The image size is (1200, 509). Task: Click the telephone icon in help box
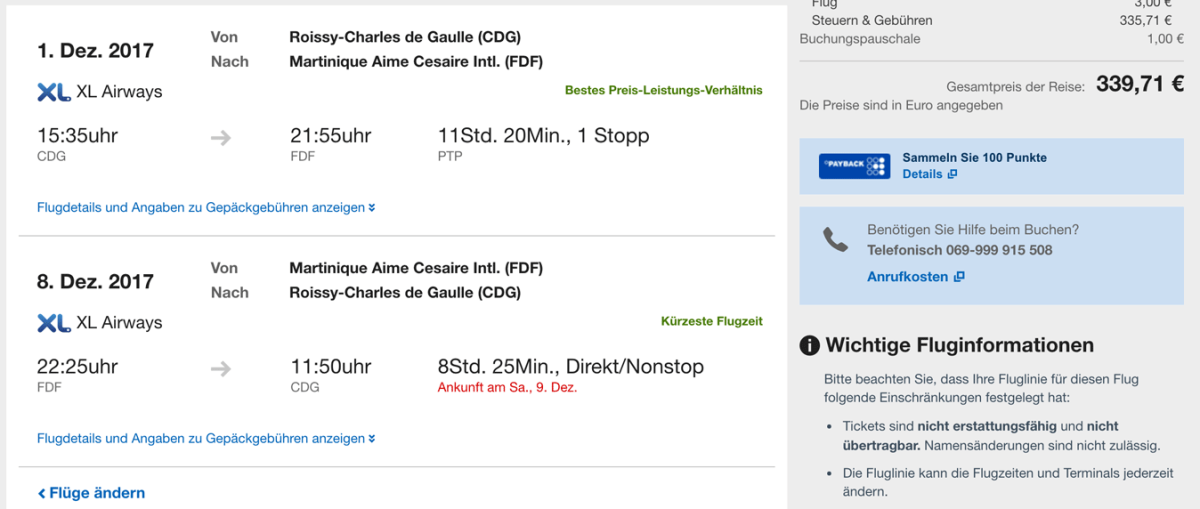(x=834, y=240)
